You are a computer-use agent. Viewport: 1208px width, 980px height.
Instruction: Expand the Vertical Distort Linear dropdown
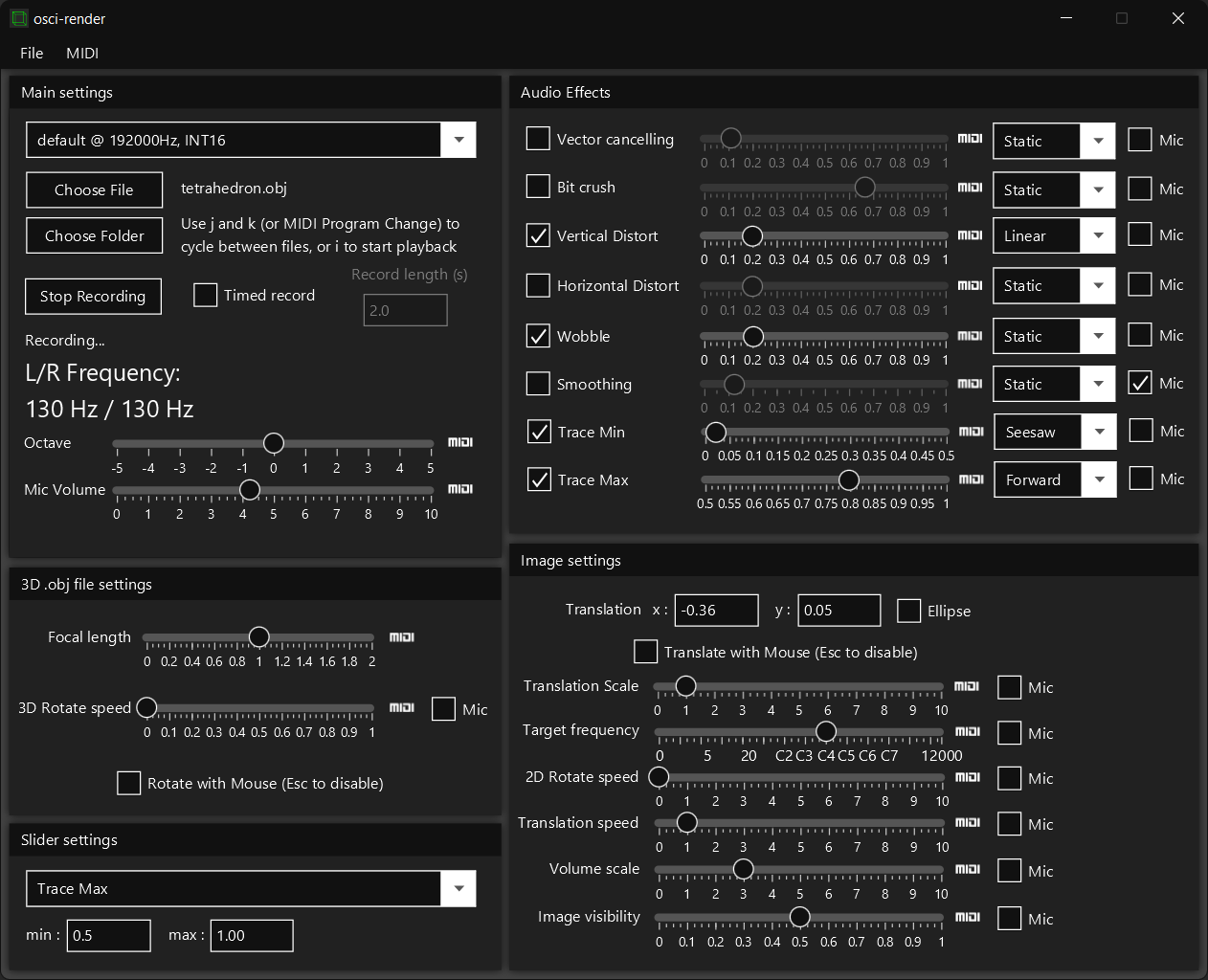1098,236
